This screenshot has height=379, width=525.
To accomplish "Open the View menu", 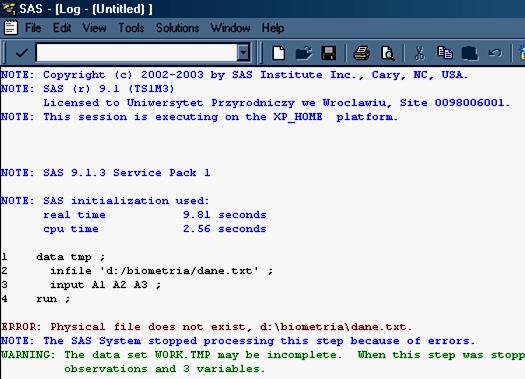I will tap(94, 28).
